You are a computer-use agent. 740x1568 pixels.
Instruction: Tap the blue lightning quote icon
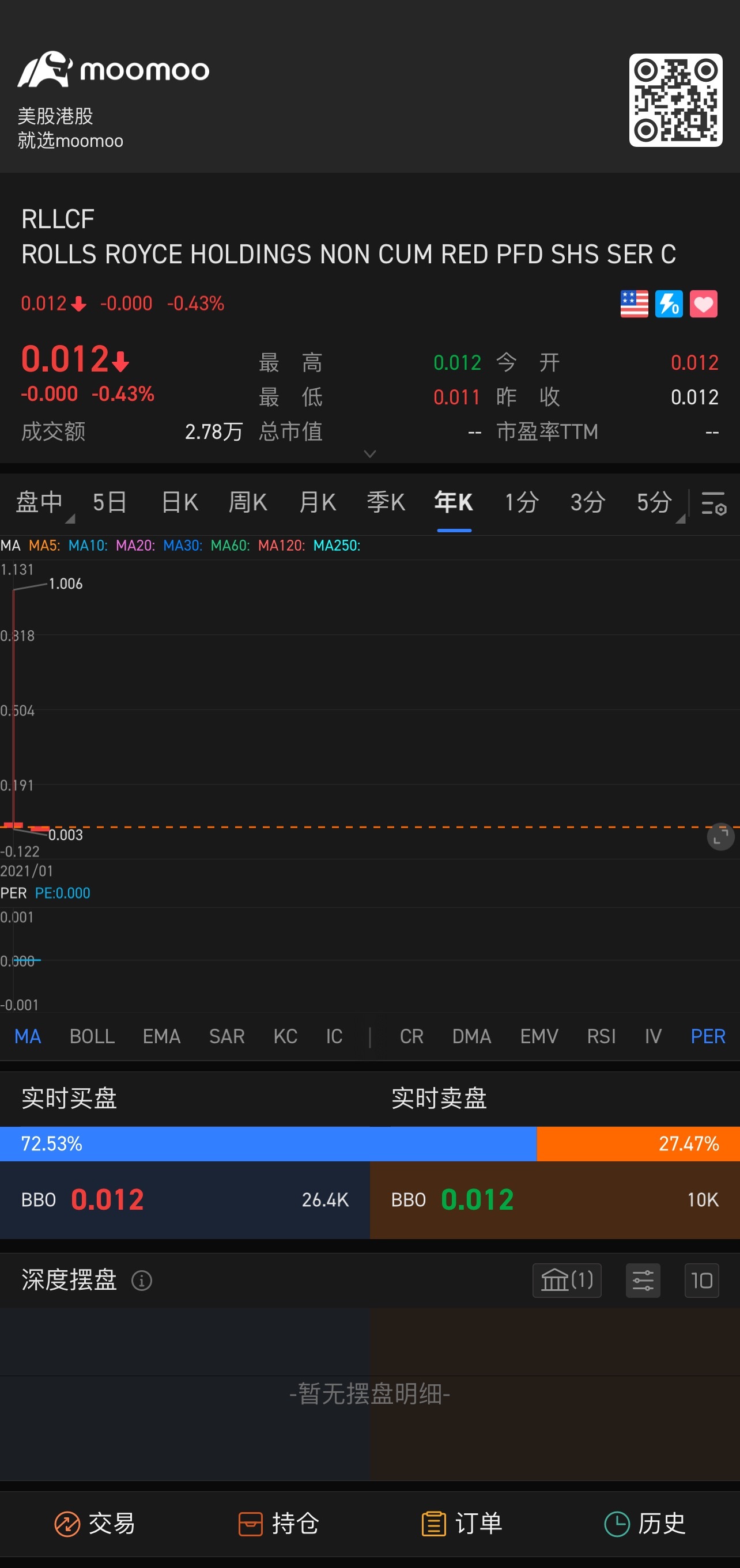pyautogui.click(x=669, y=304)
